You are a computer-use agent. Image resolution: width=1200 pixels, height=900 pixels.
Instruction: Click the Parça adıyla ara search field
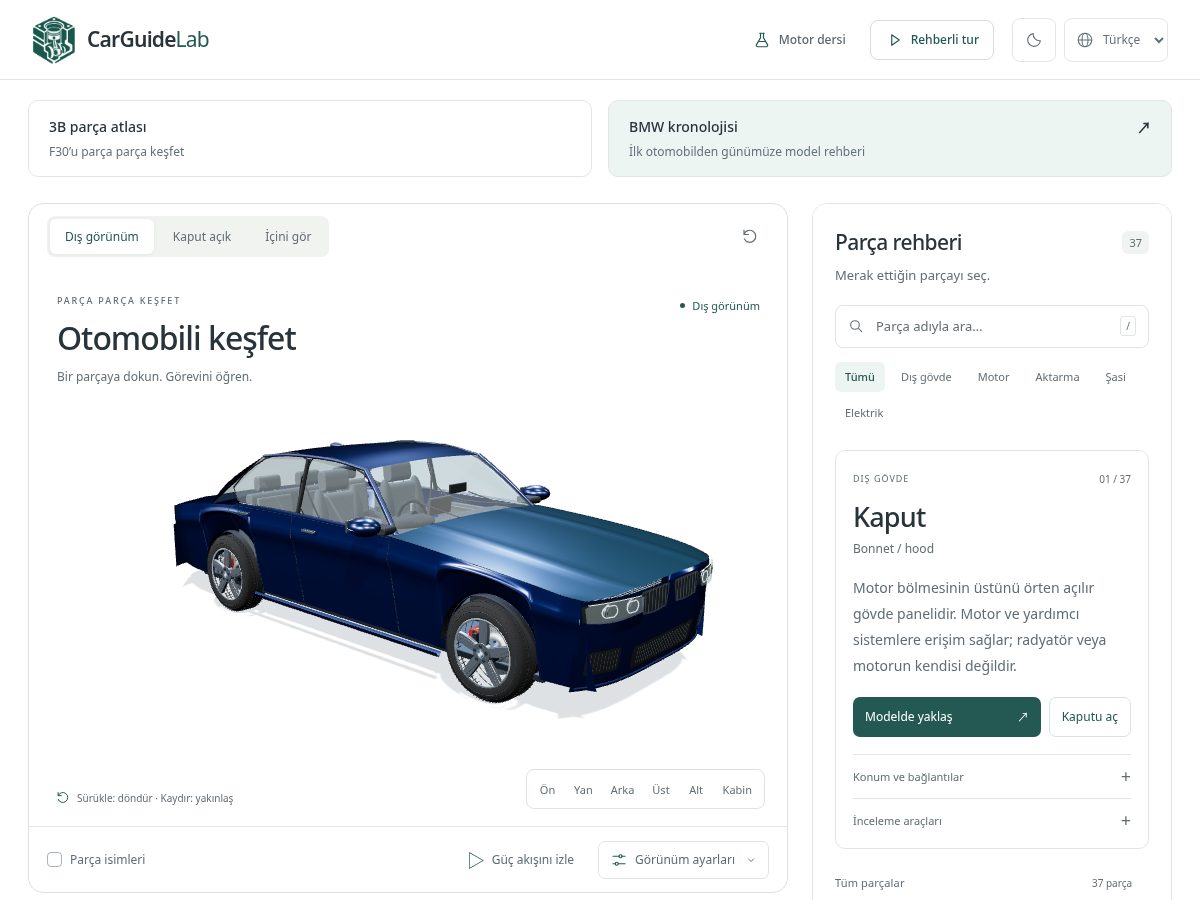pos(992,326)
